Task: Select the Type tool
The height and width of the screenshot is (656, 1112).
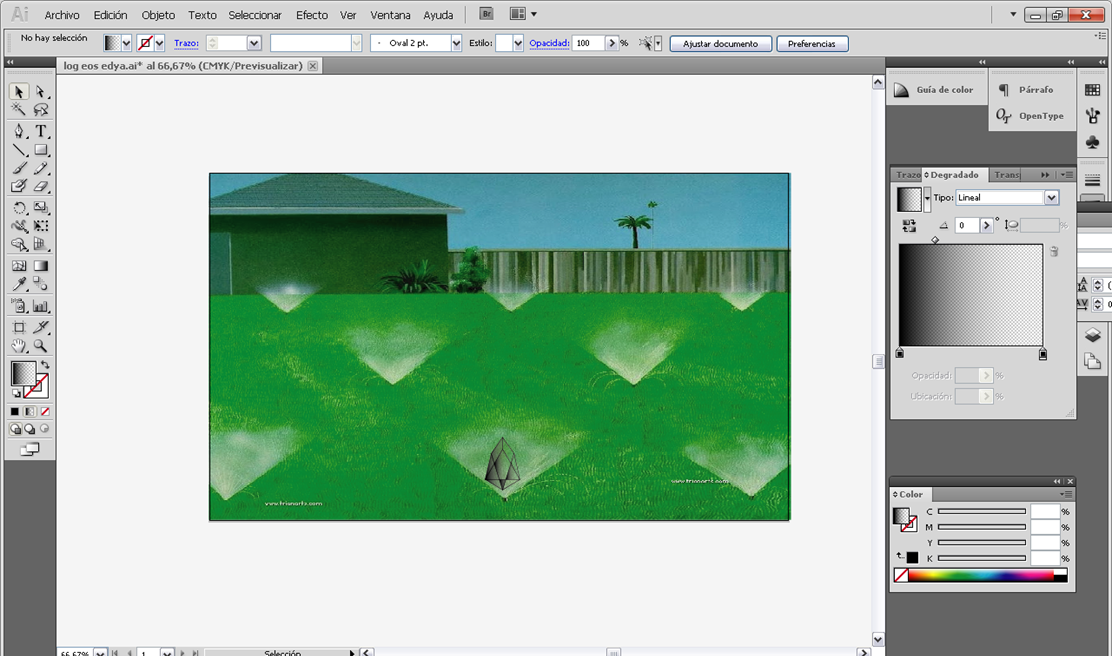Action: click(x=41, y=131)
